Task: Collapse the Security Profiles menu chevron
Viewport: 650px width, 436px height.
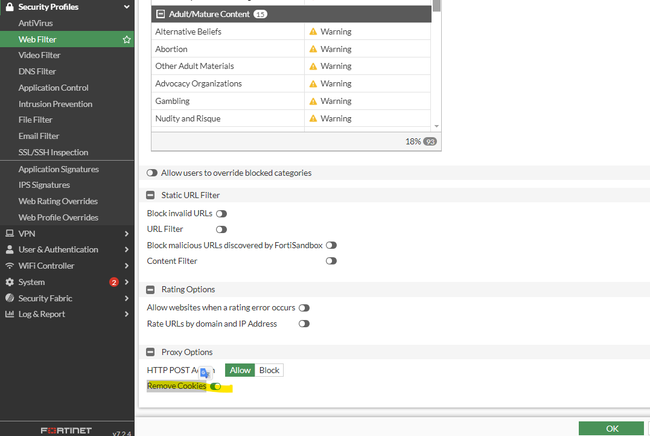Action: (x=126, y=7)
